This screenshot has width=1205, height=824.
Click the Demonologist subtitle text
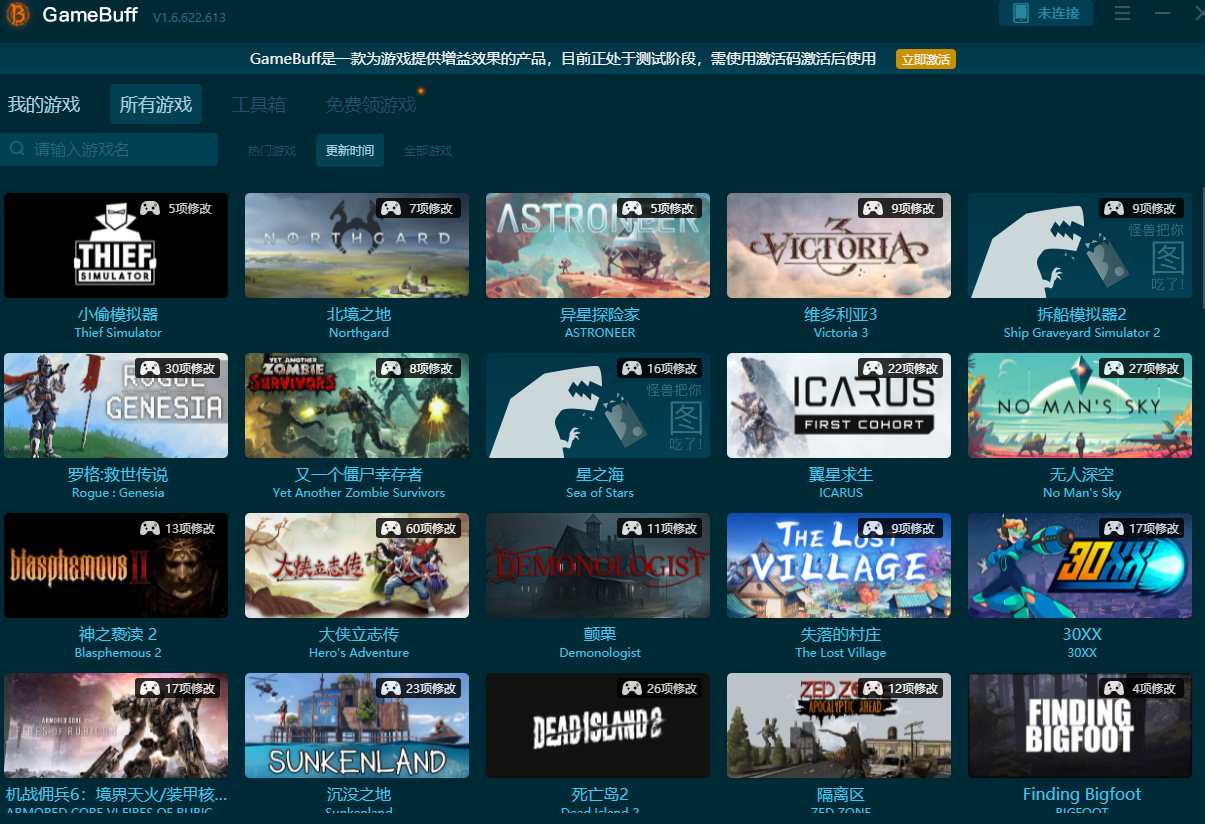[x=600, y=653]
